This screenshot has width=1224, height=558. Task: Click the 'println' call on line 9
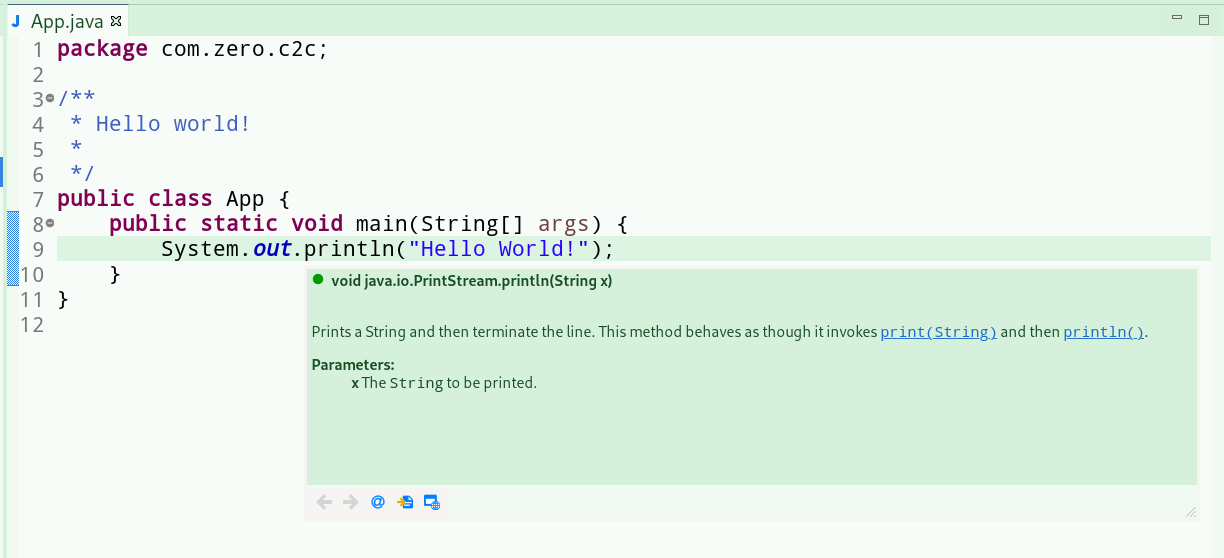(x=349, y=249)
